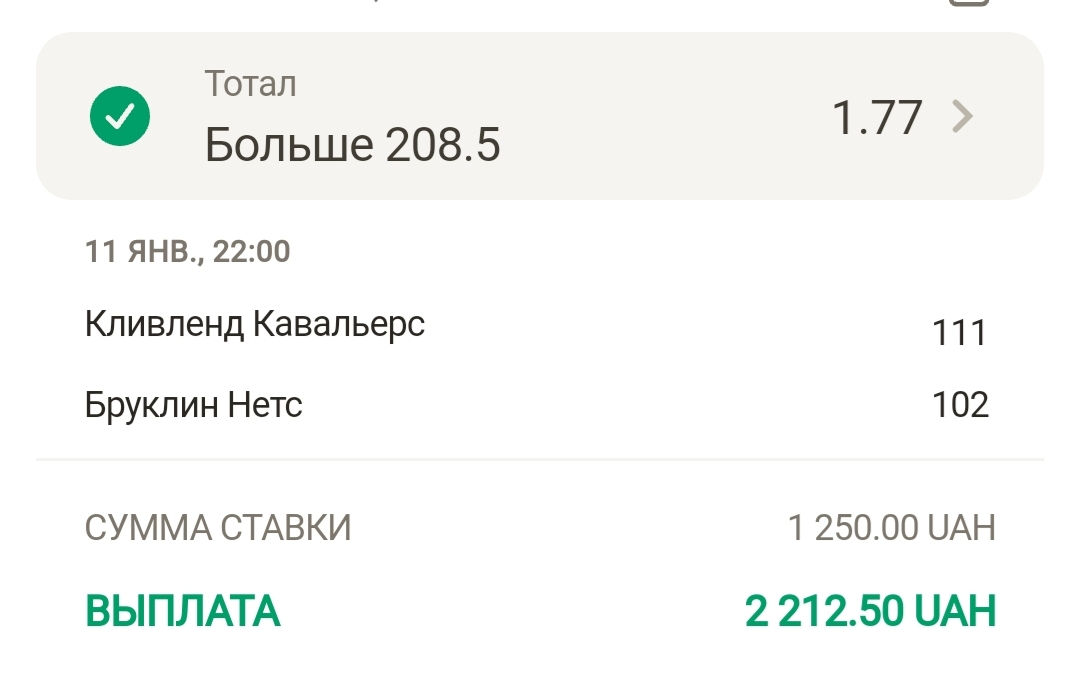Expand bet details with the chevron arrow
The image size is (1080, 680).
(x=962, y=117)
